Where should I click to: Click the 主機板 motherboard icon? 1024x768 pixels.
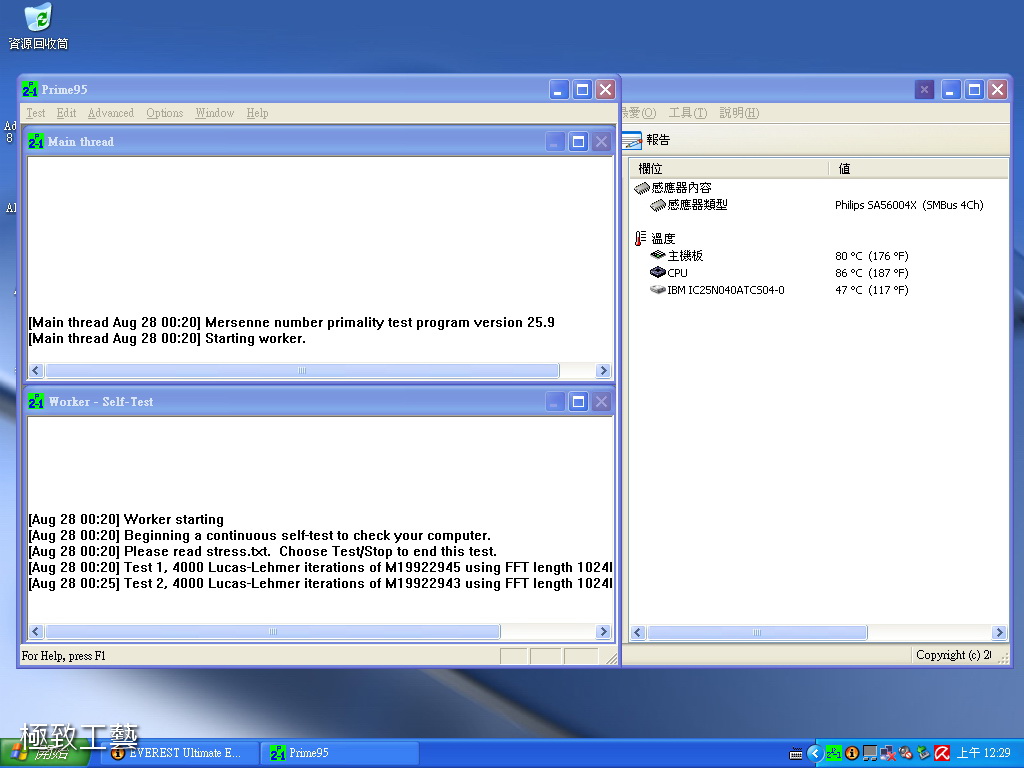pos(658,255)
